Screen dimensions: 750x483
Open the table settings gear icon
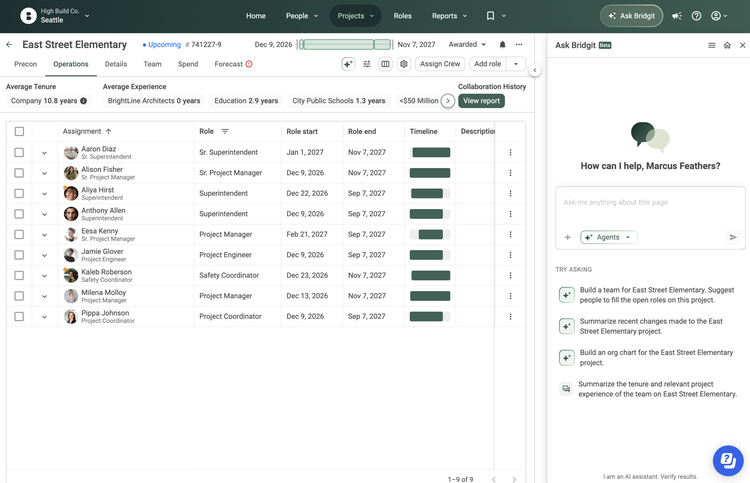(404, 64)
